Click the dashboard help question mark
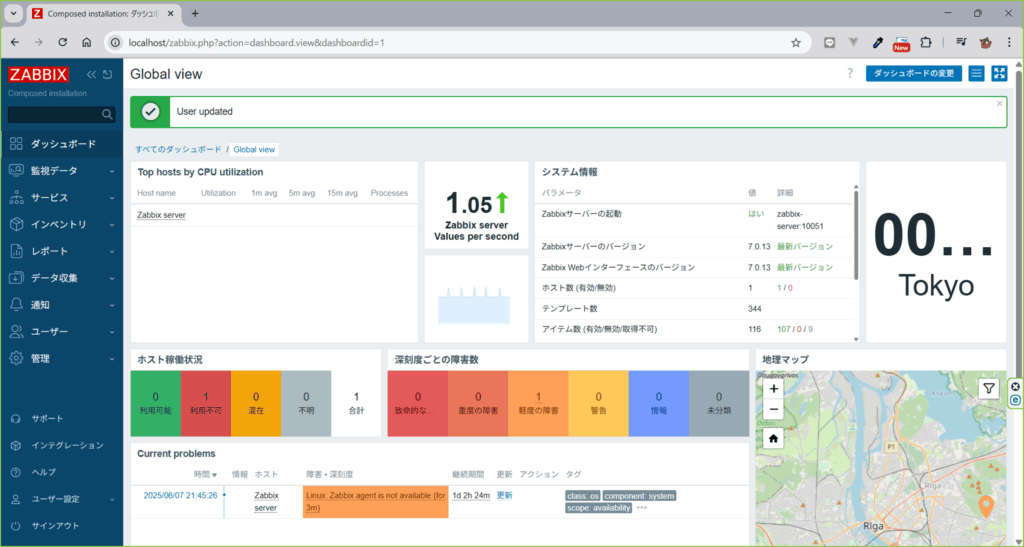Viewport: 1024px width, 547px height. [850, 73]
